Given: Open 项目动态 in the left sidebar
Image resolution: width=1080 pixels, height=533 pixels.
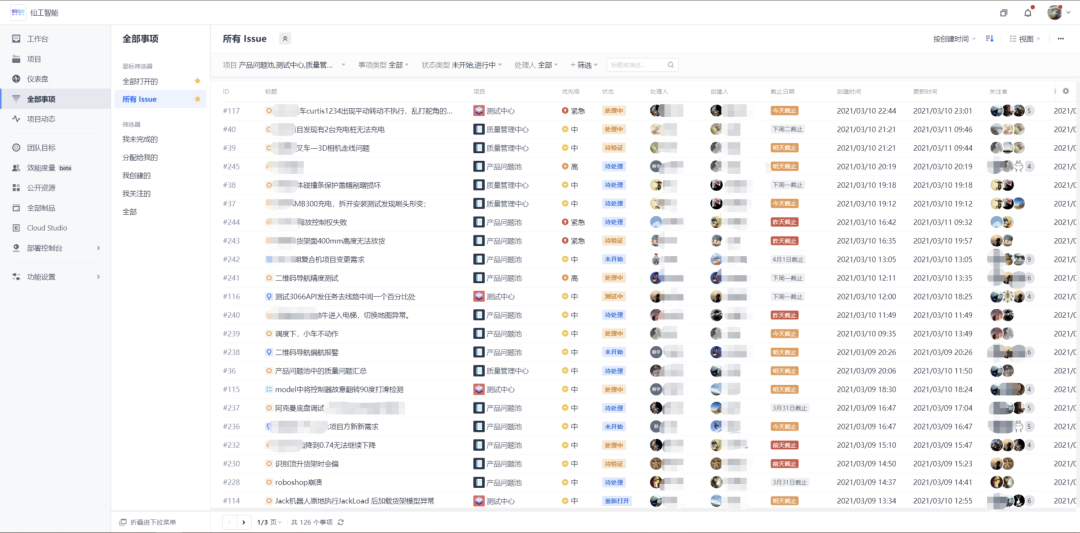Looking at the screenshot, I should (40, 118).
